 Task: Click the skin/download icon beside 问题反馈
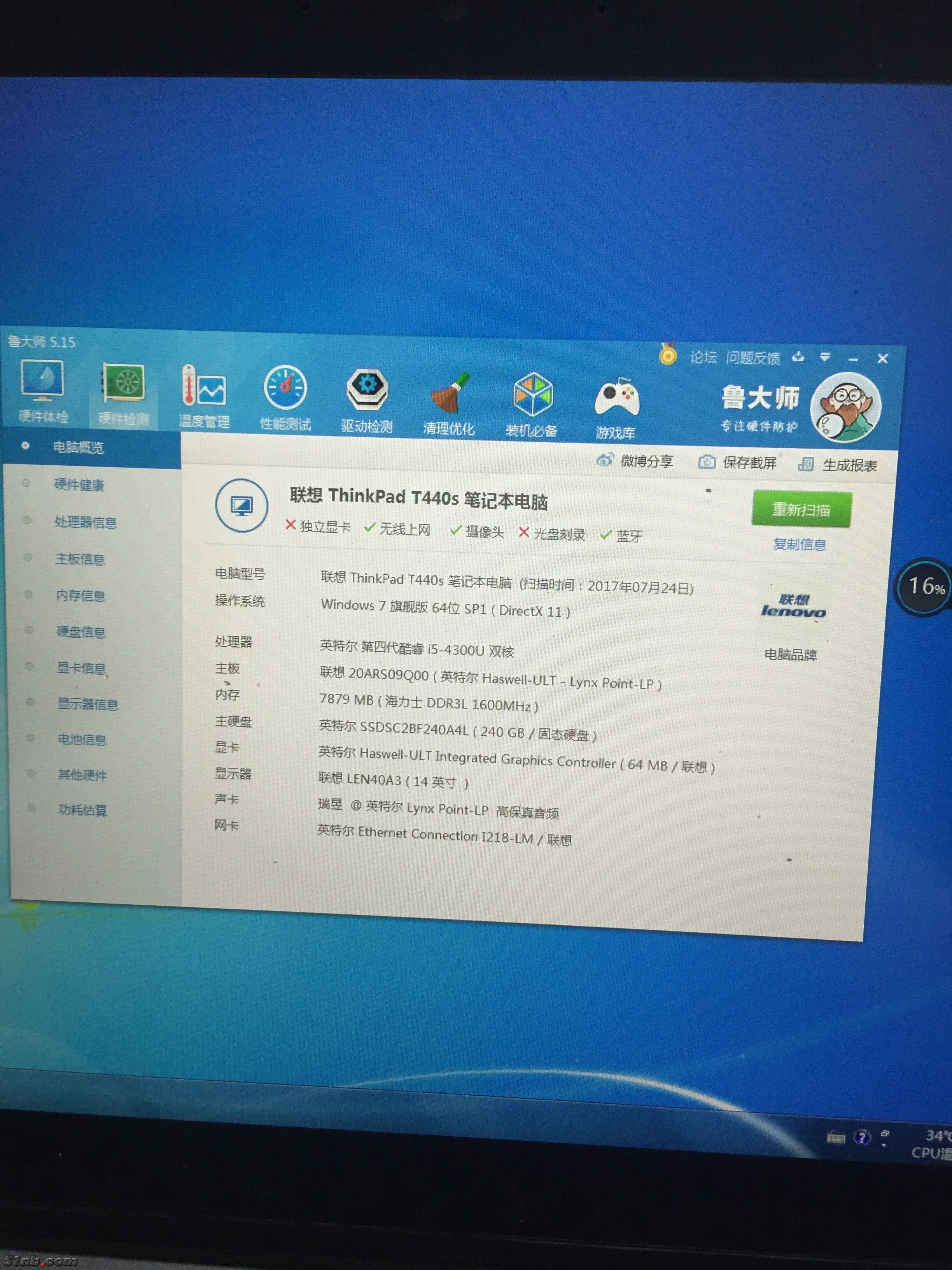click(x=798, y=357)
